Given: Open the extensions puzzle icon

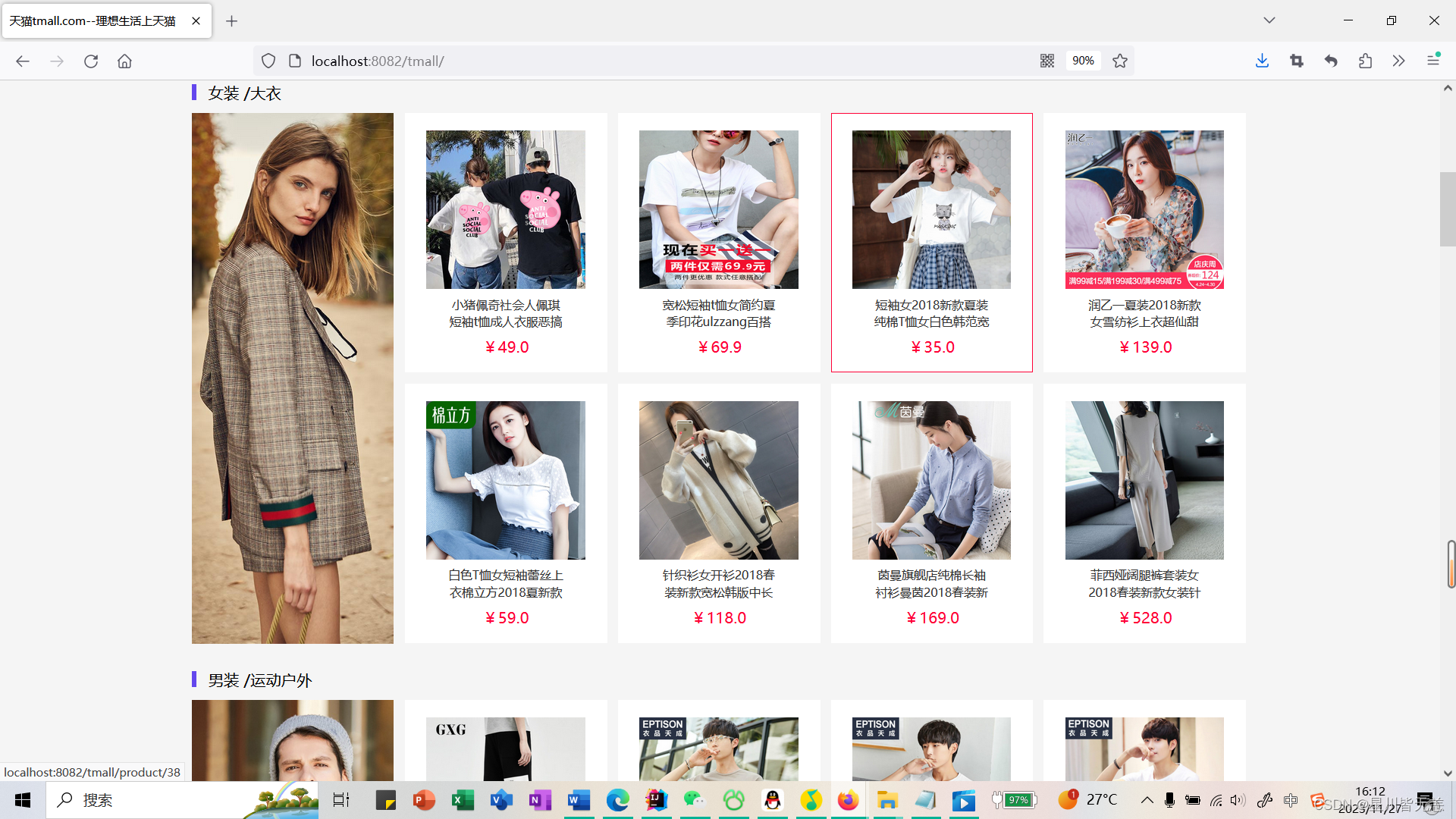Looking at the screenshot, I should tap(1365, 61).
